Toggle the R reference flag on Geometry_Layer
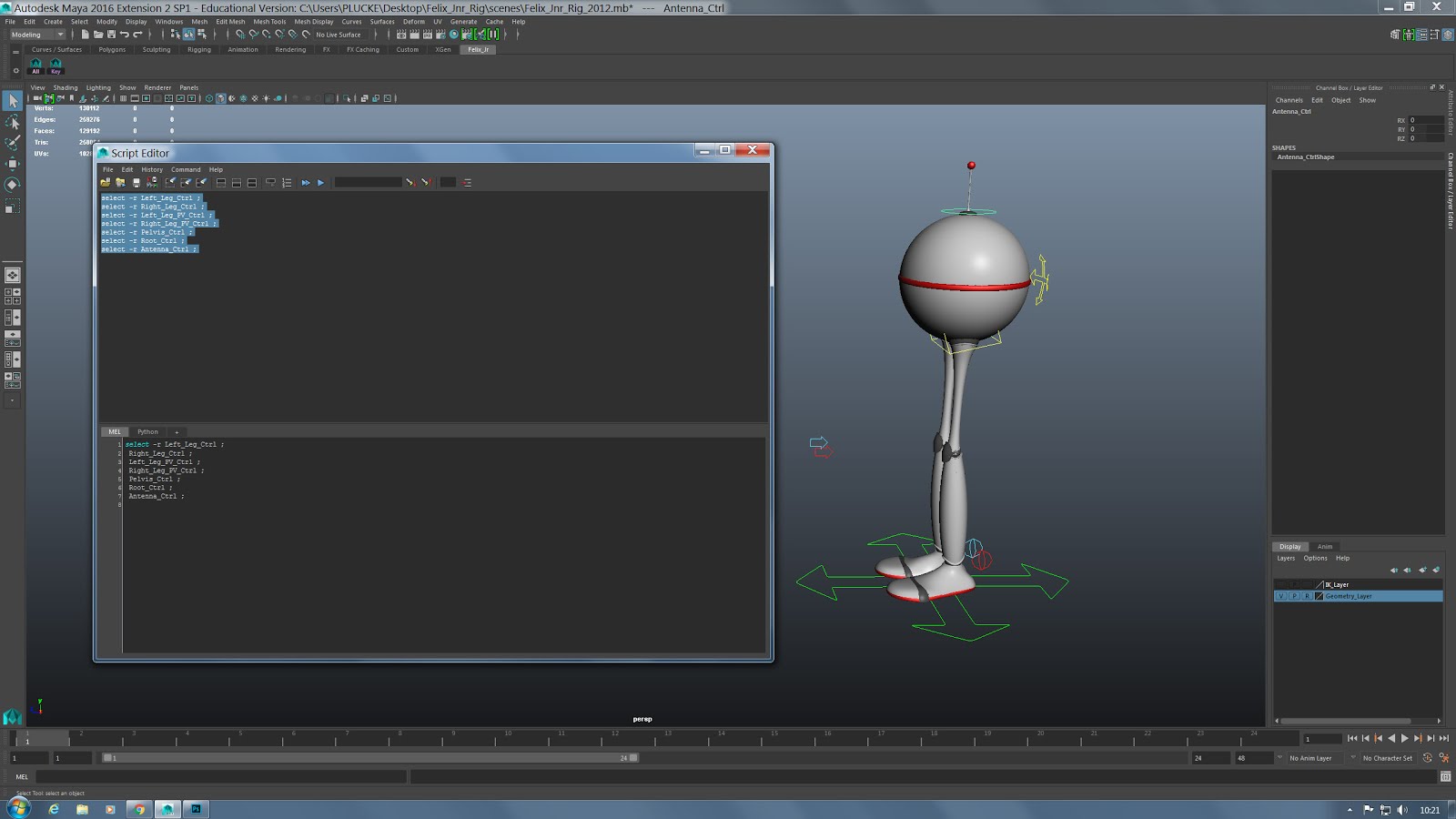The height and width of the screenshot is (819, 1456). click(1307, 596)
